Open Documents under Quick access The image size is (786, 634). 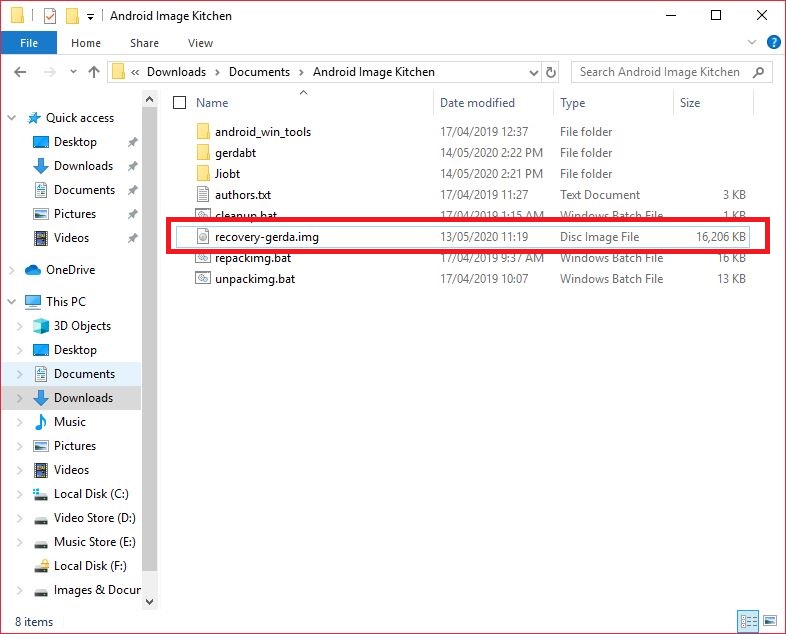(84, 190)
